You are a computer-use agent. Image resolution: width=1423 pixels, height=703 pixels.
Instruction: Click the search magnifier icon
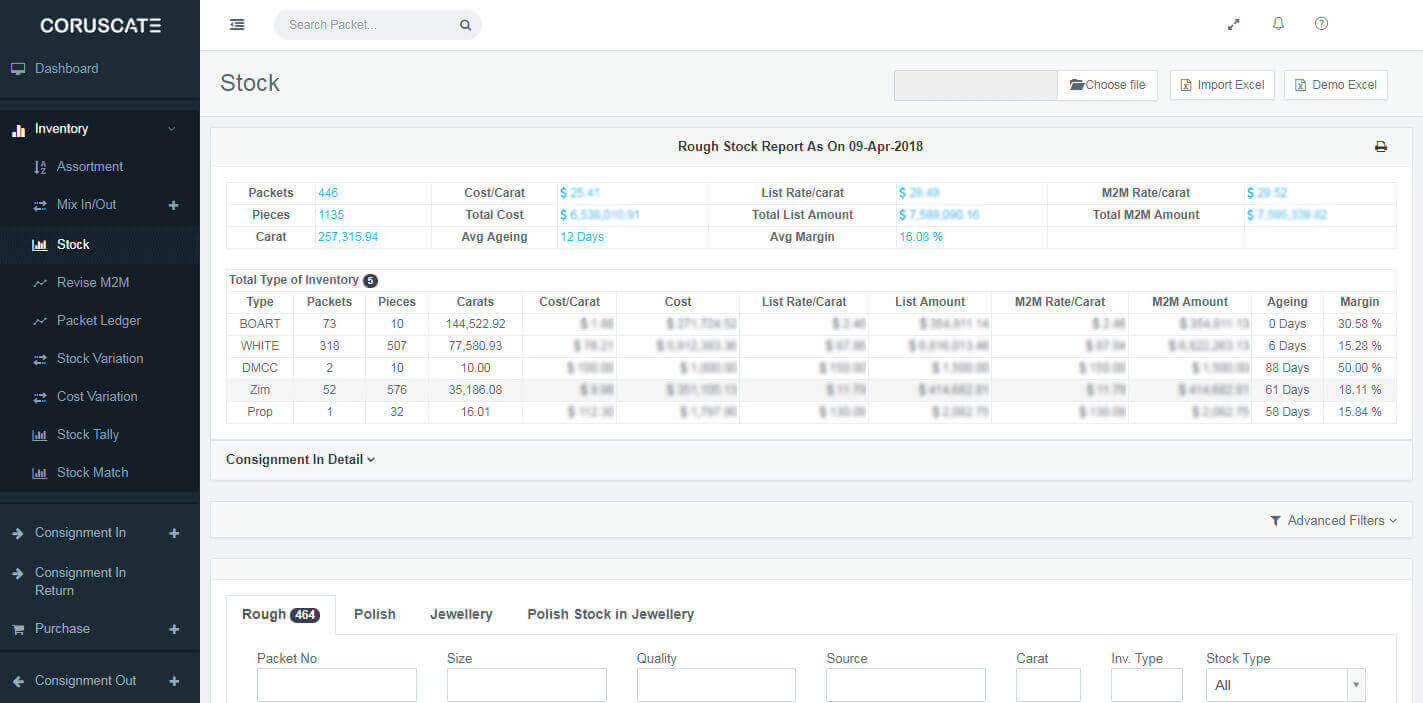click(465, 26)
